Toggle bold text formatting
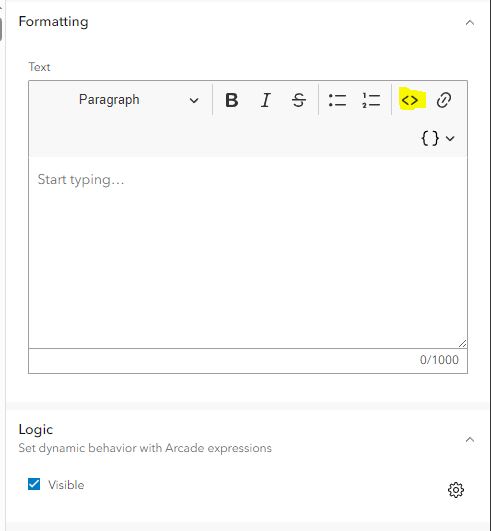 click(232, 100)
